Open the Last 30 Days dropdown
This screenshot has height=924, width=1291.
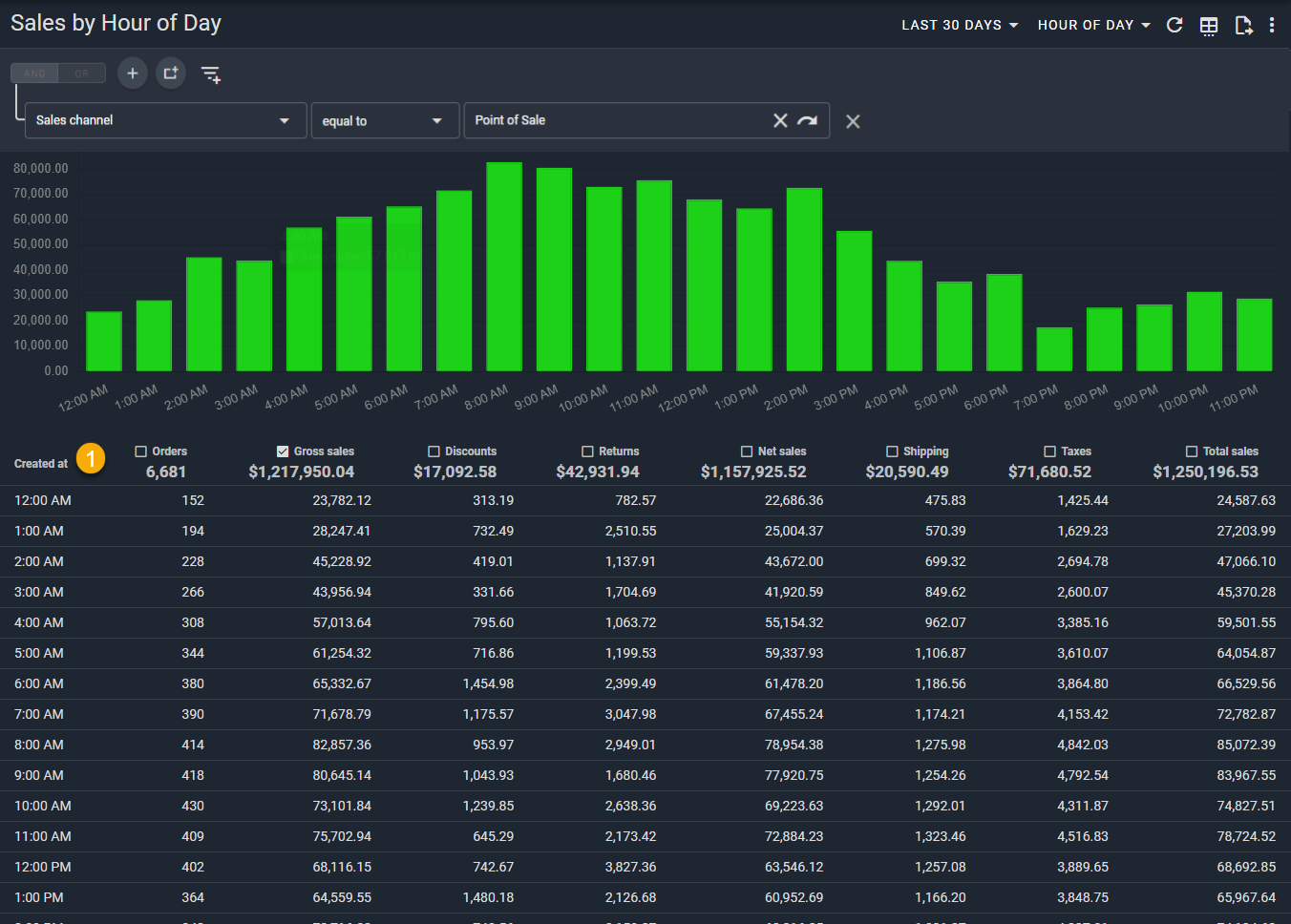(960, 25)
